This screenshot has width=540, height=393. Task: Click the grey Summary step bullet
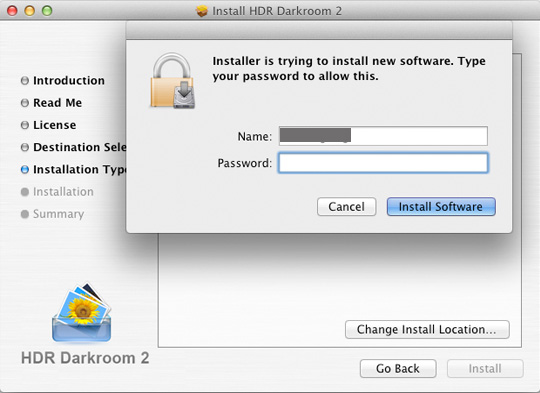(x=25, y=214)
